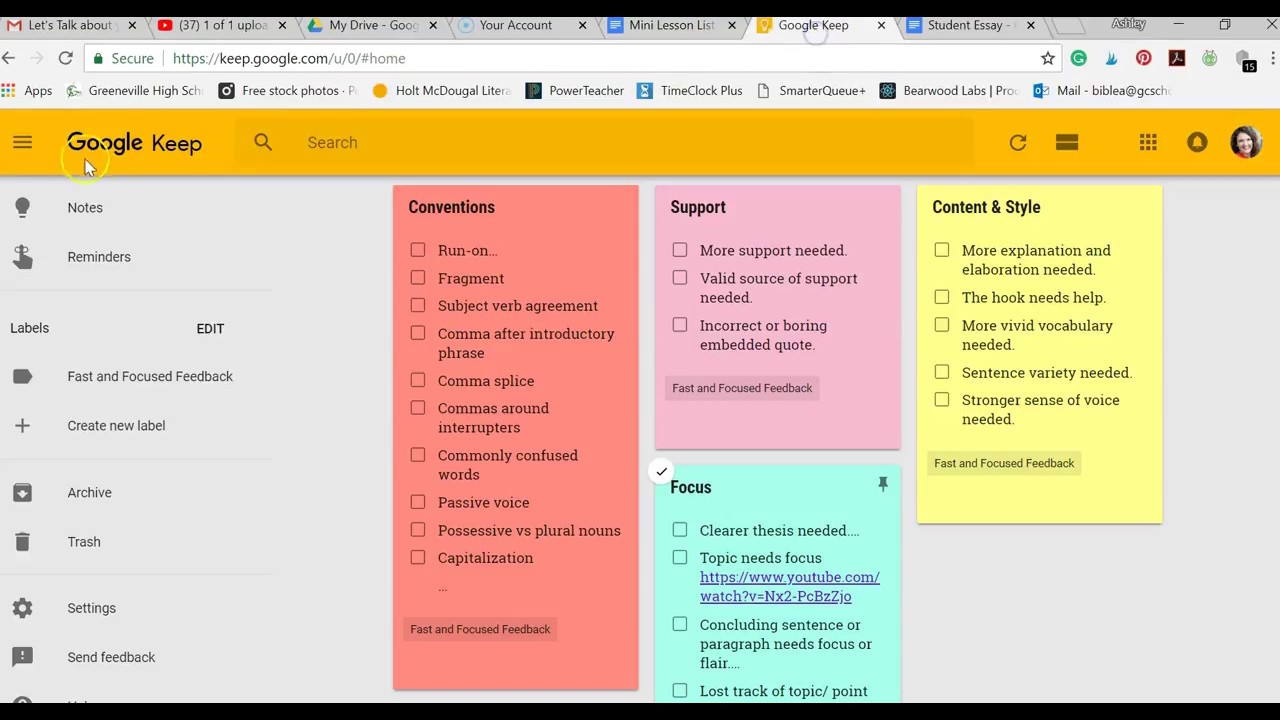Open Notes in the sidebar
The width and height of the screenshot is (1280, 720).
click(85, 207)
